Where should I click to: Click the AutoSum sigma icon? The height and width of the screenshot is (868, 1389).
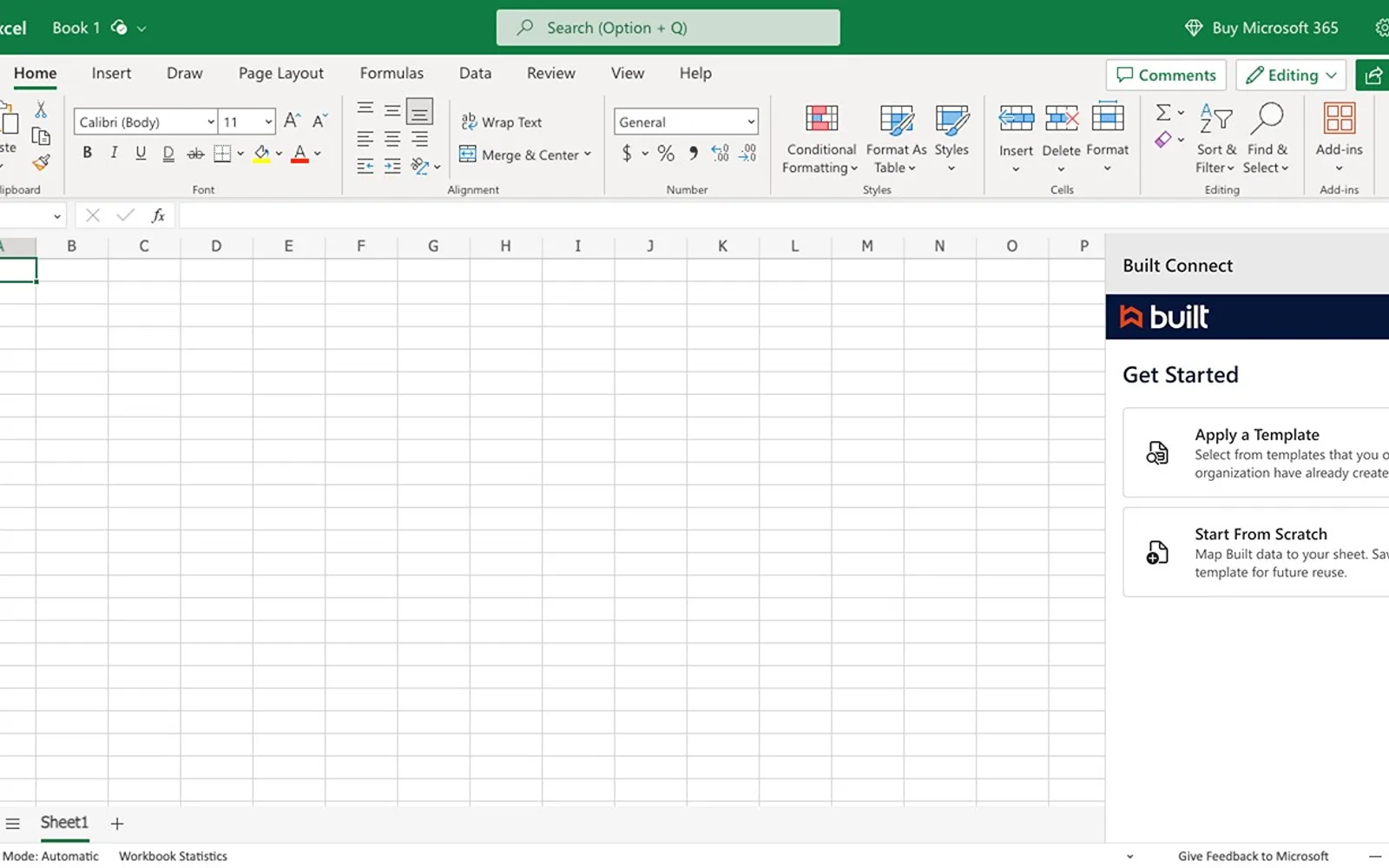click(x=1163, y=112)
